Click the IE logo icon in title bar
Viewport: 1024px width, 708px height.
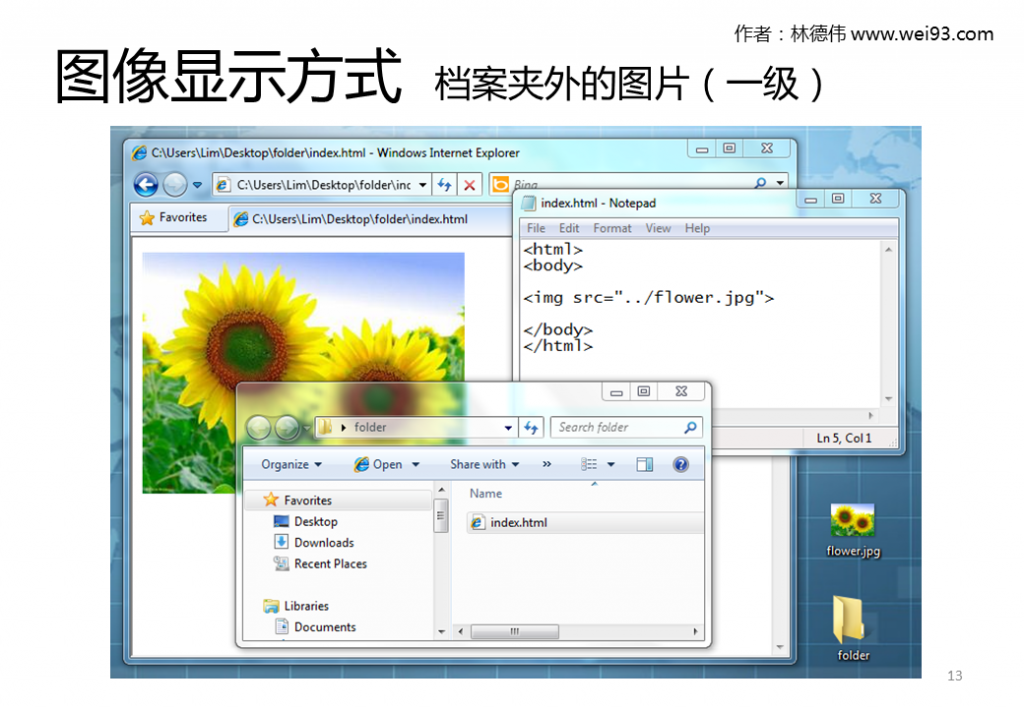[139, 153]
